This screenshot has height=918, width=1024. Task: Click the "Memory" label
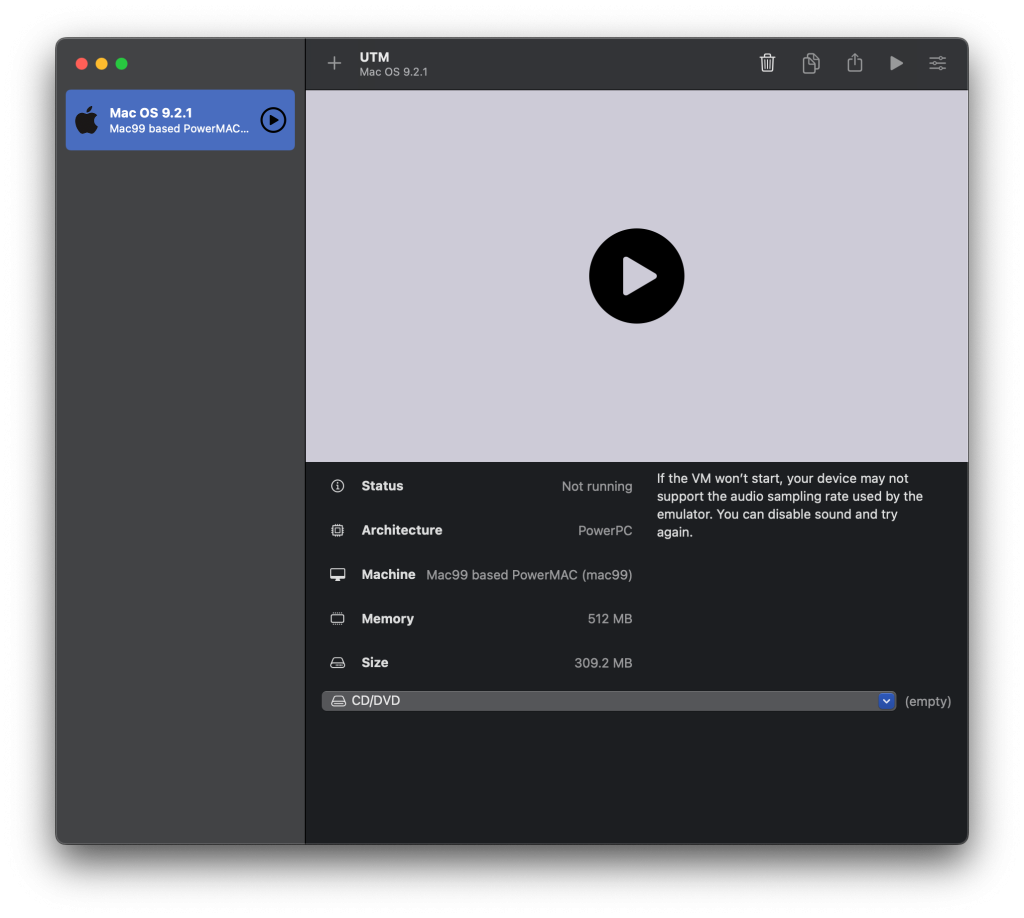click(387, 618)
